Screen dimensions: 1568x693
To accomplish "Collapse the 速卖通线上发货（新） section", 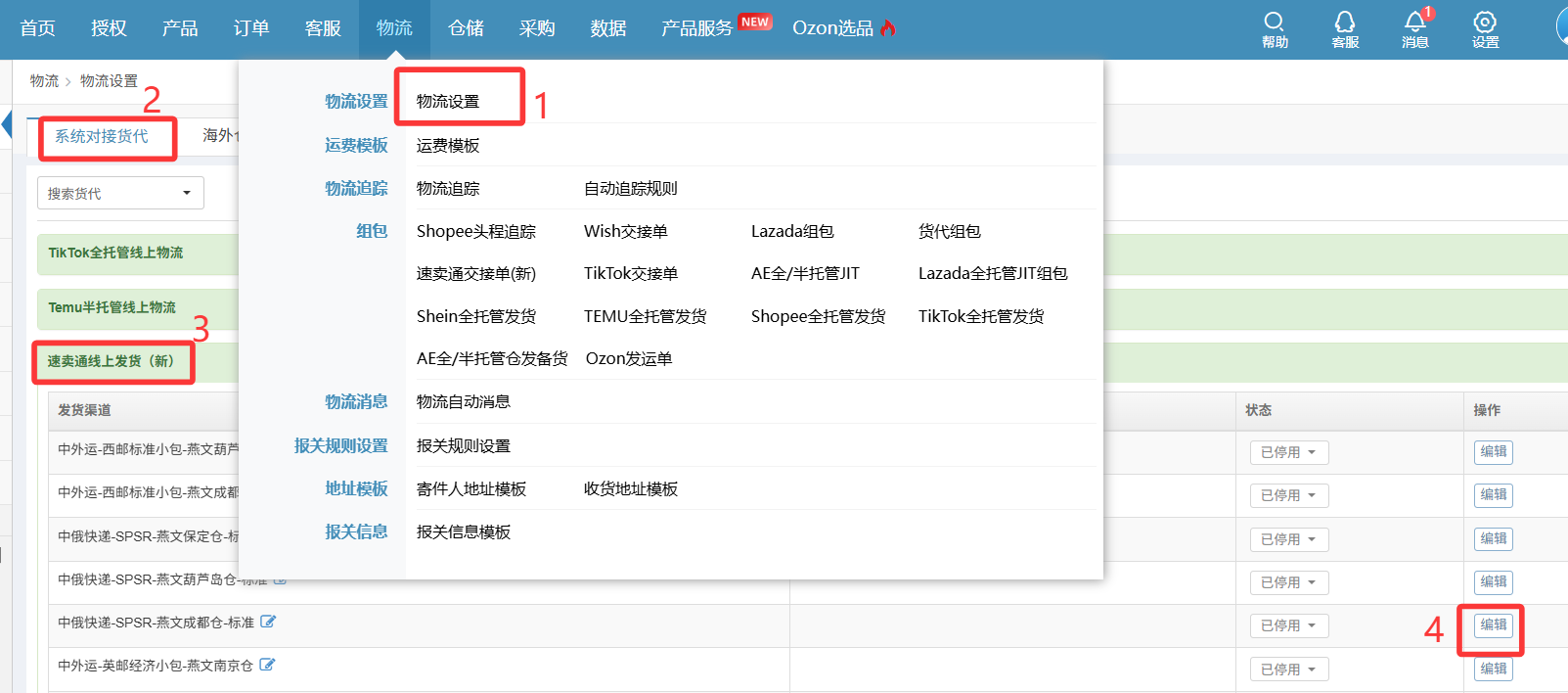I will [x=112, y=361].
